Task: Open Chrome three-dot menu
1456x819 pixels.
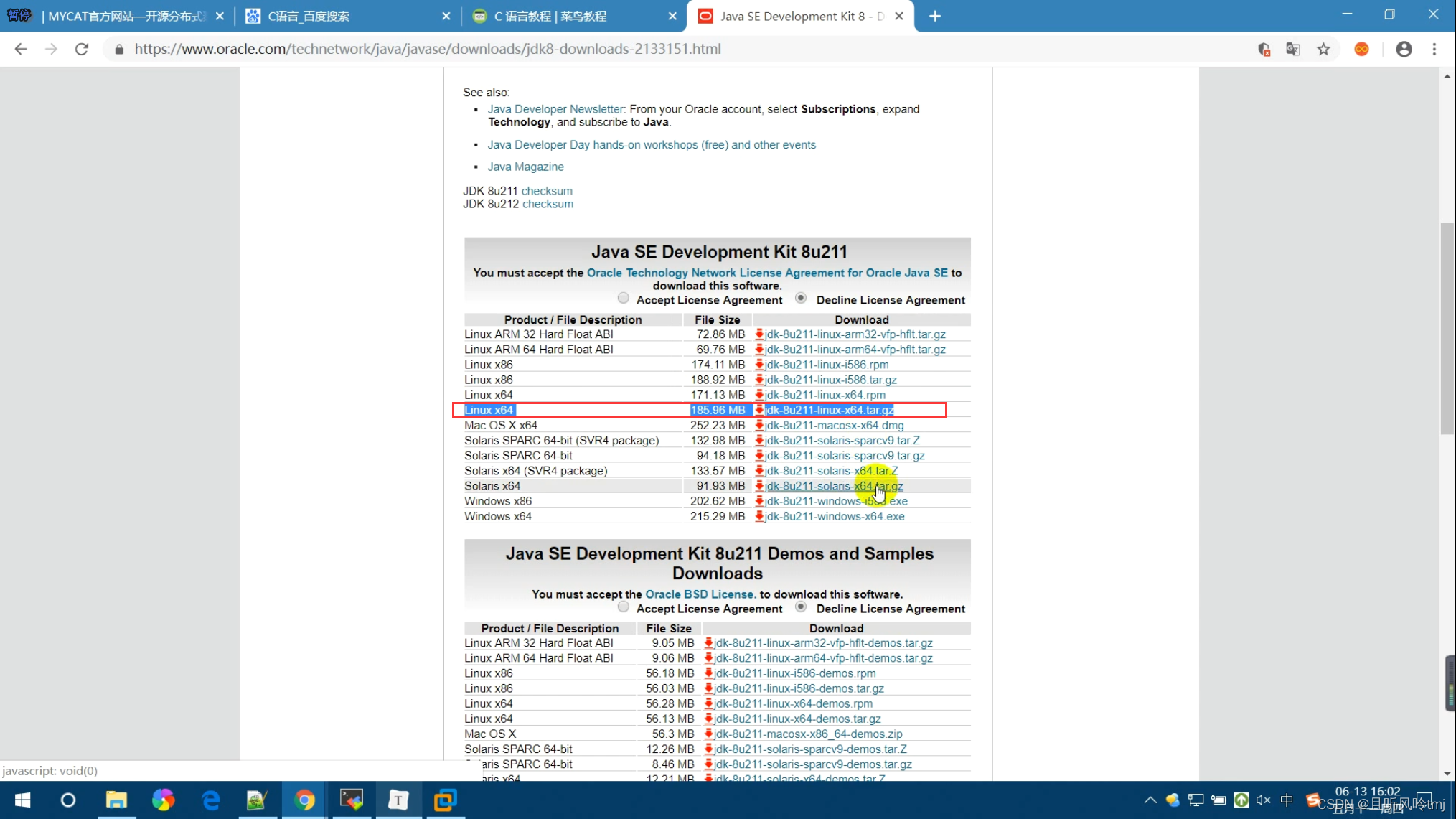Action: (x=1434, y=49)
